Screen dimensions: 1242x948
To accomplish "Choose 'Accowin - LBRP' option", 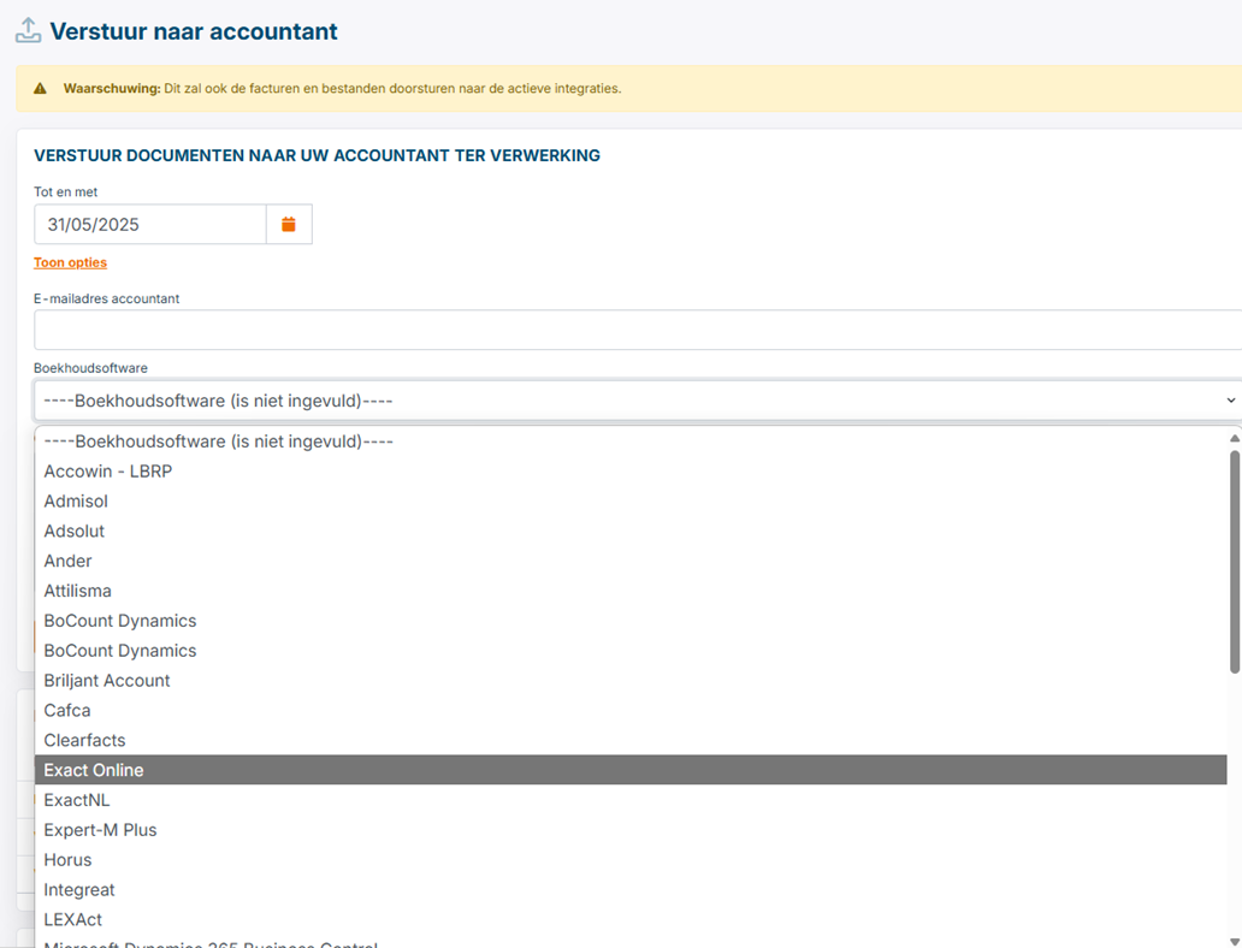I will coord(108,471).
